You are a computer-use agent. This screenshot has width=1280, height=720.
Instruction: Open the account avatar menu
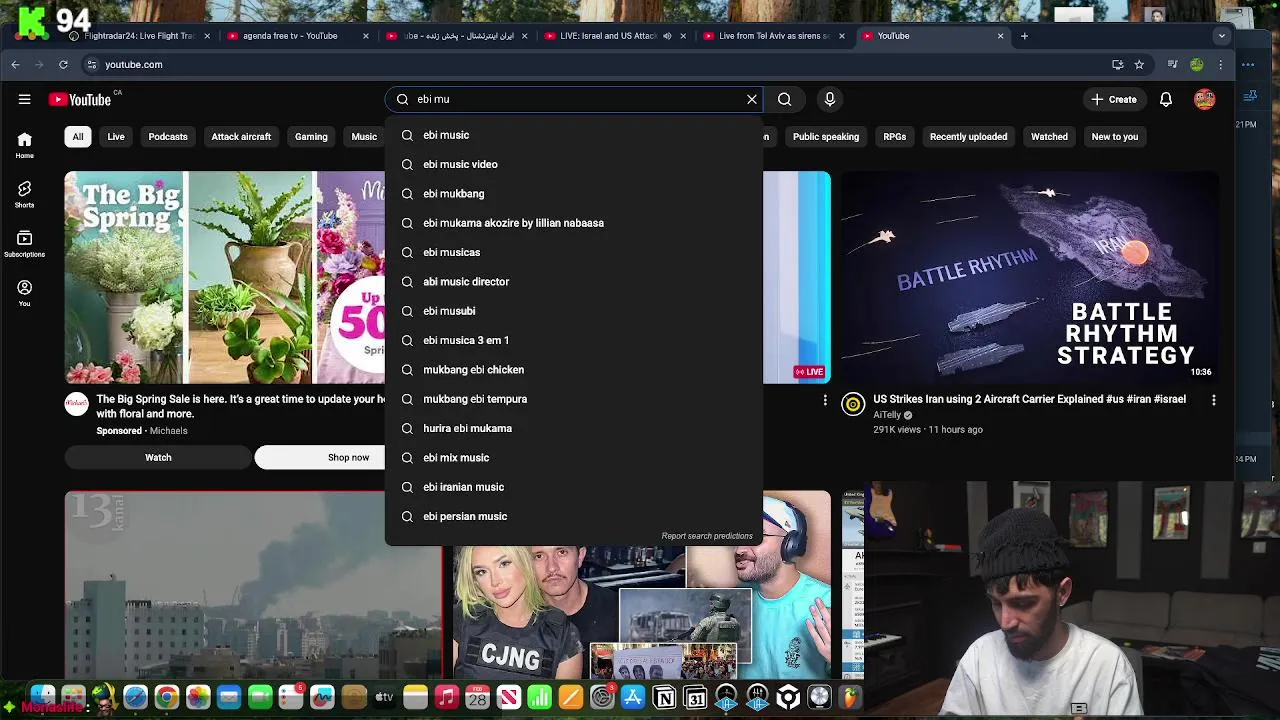(1204, 99)
